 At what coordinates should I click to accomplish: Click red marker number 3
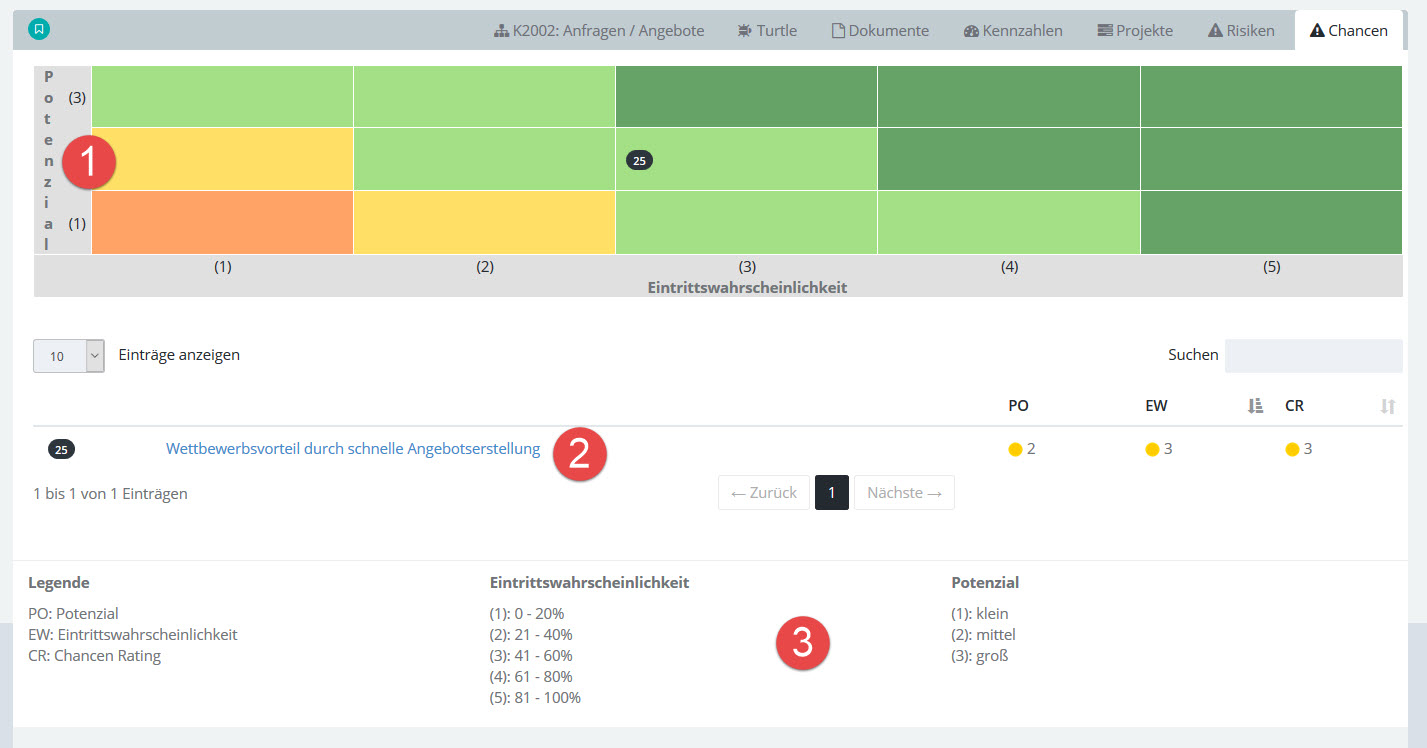[x=802, y=643]
